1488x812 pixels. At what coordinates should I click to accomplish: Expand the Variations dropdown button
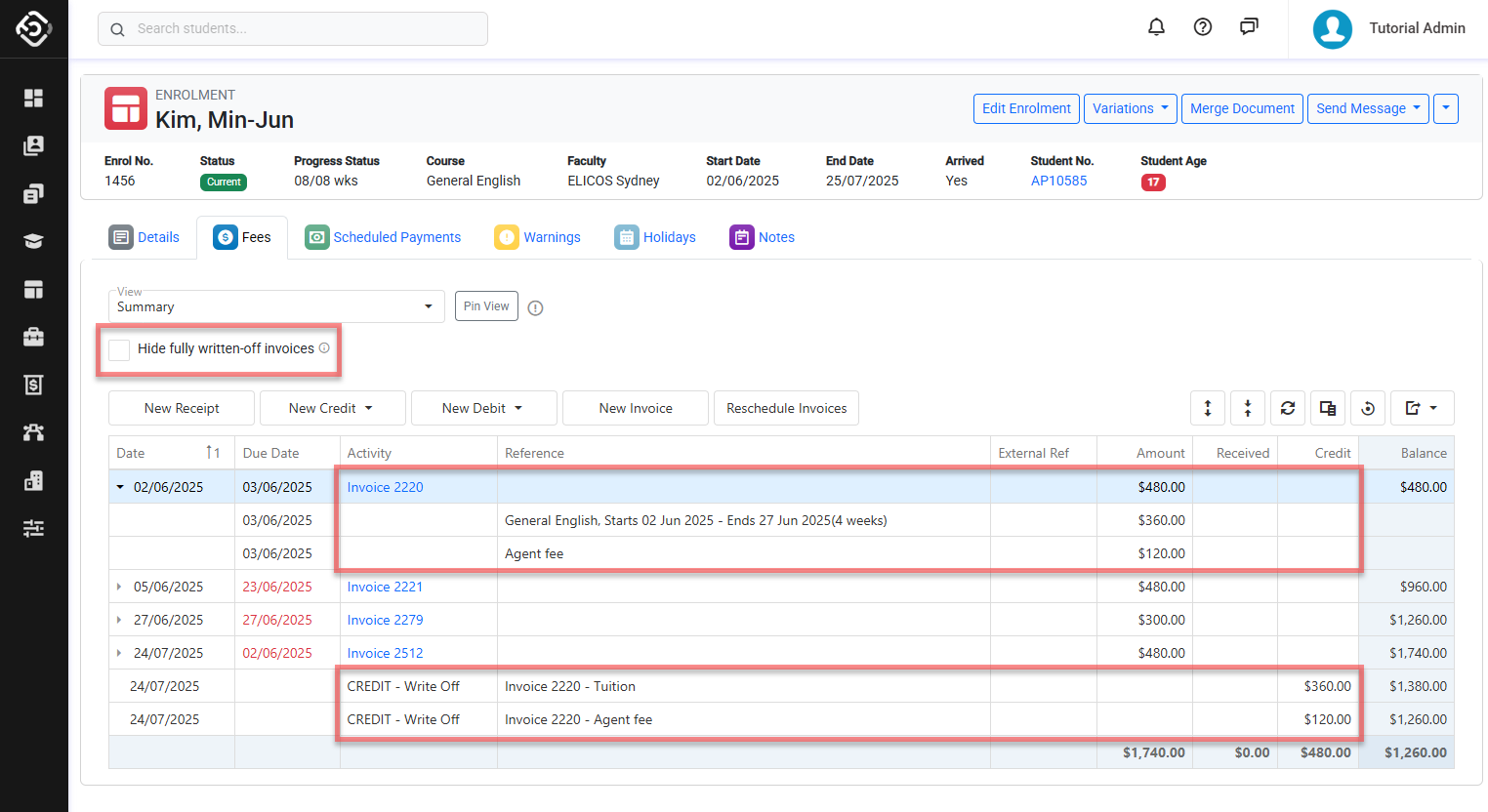click(x=1130, y=108)
